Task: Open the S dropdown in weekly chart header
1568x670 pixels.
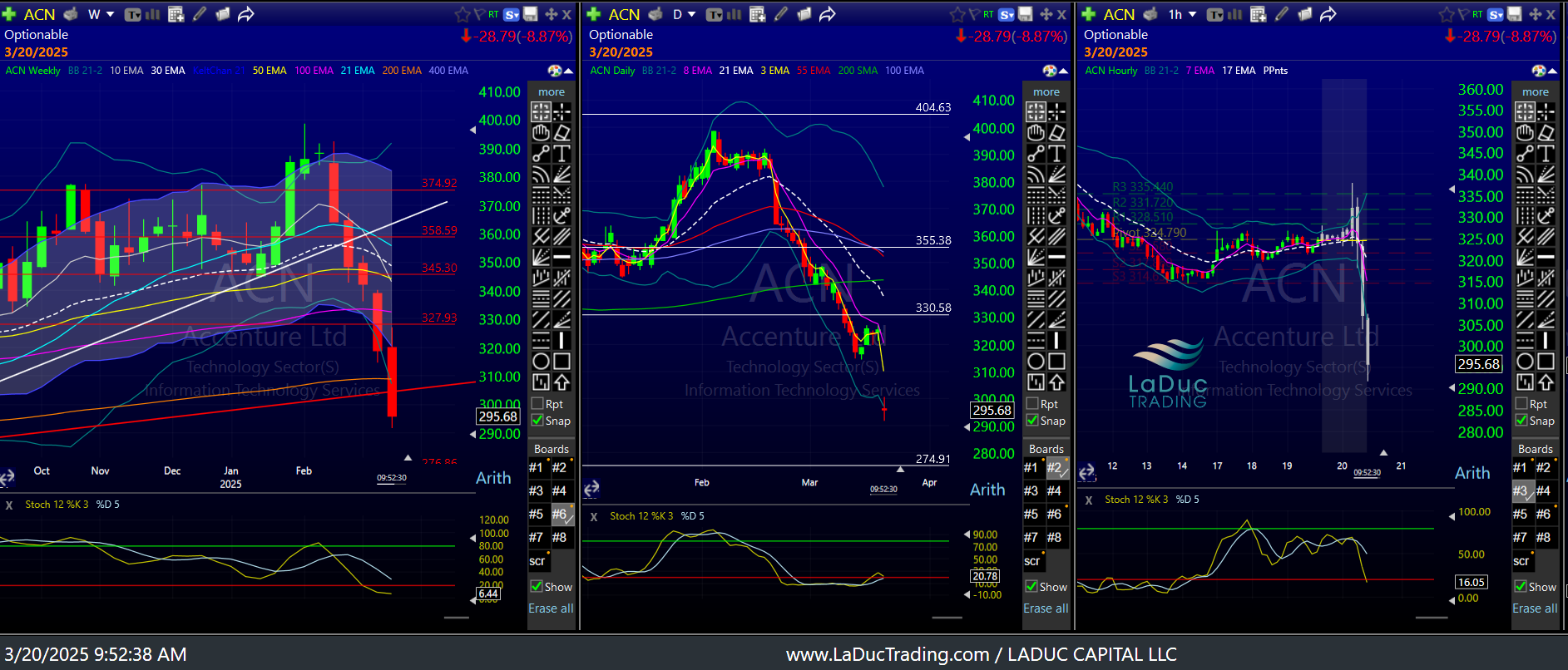Action: click(x=512, y=14)
